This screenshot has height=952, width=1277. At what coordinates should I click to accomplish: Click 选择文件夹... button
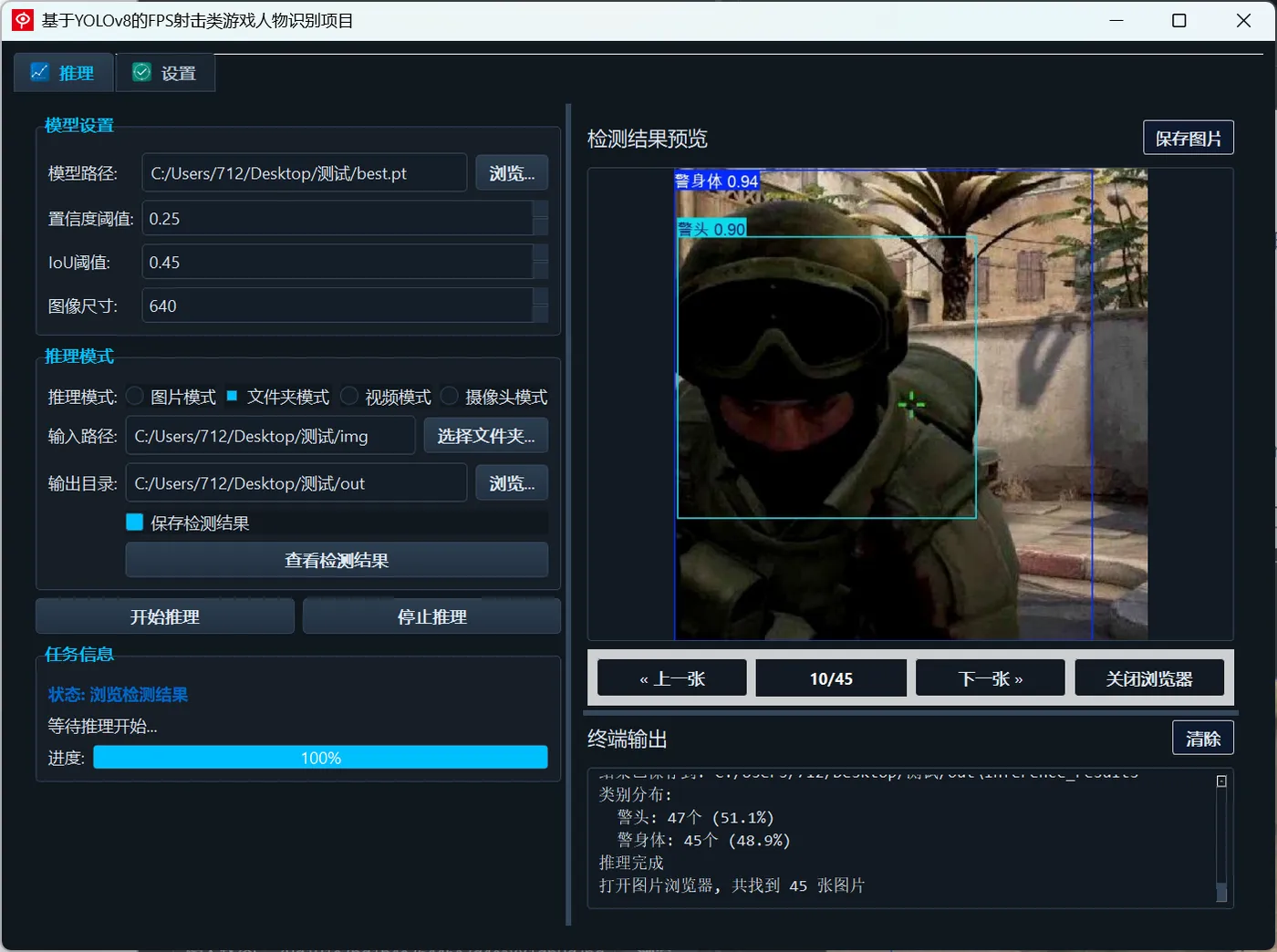click(485, 436)
